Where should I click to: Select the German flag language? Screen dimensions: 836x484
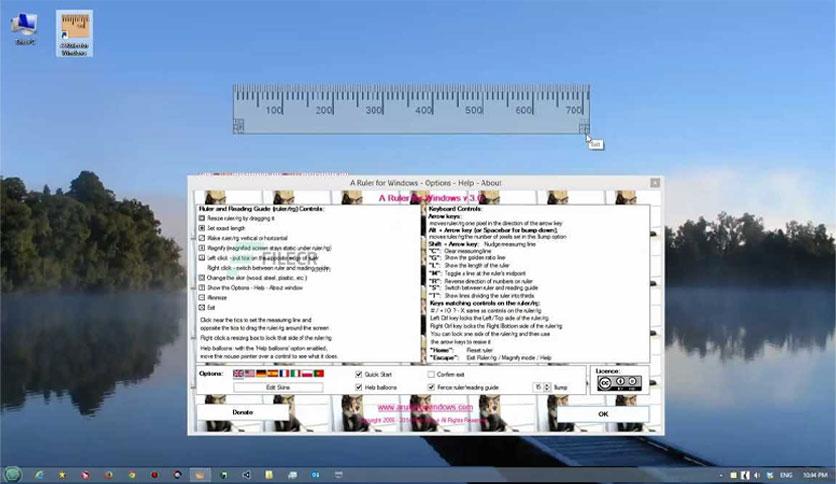(x=261, y=374)
